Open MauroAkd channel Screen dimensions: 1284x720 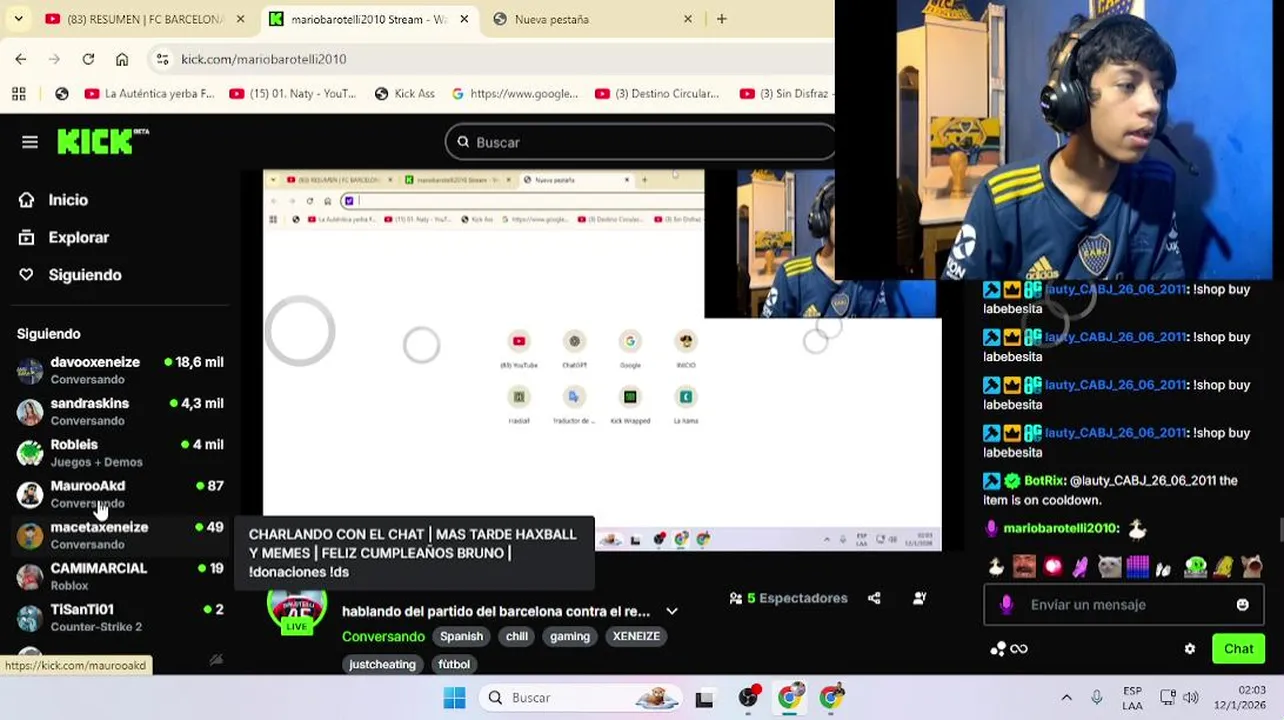click(x=120, y=494)
